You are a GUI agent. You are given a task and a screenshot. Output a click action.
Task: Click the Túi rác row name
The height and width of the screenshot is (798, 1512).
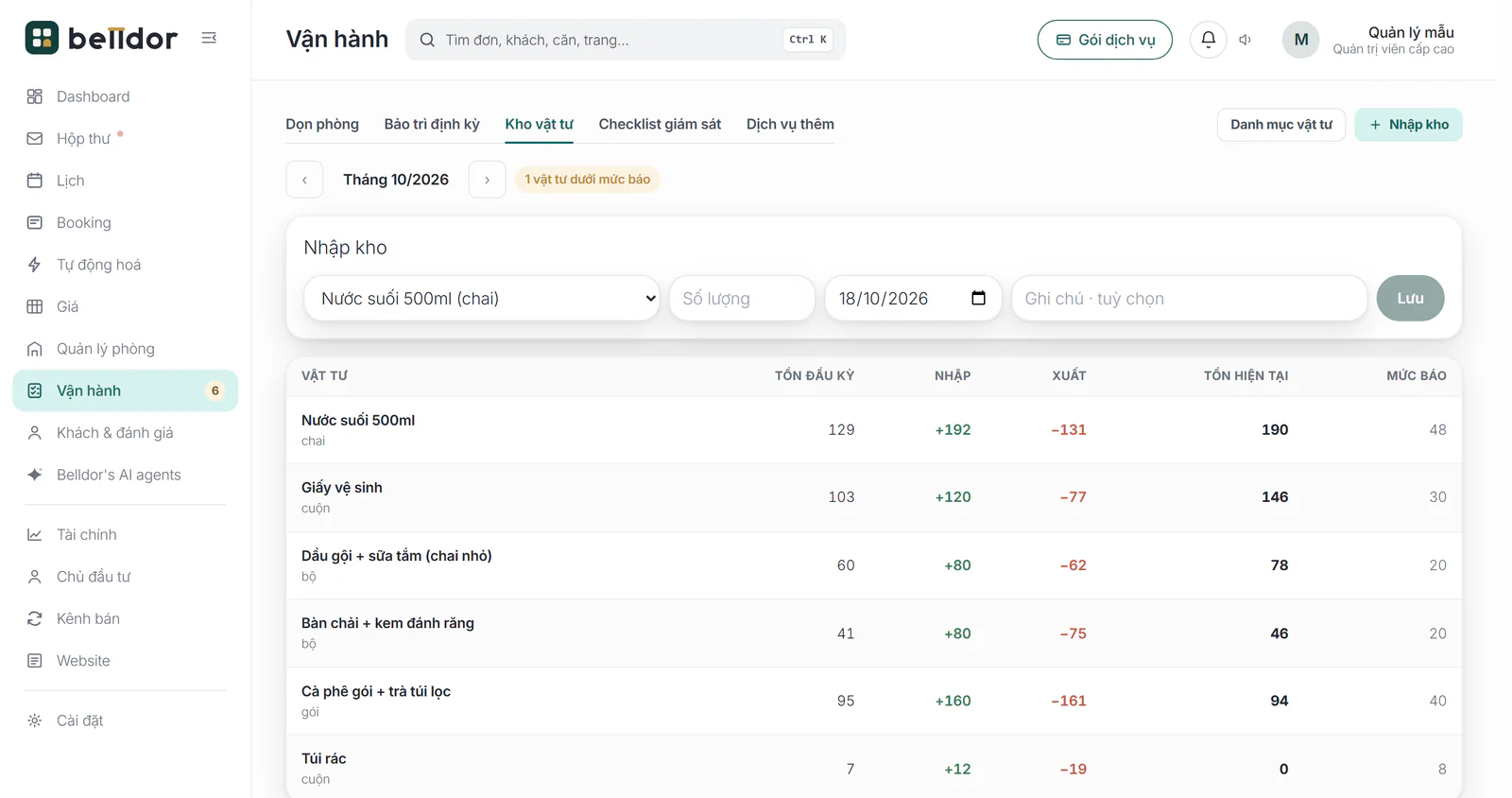click(x=324, y=759)
